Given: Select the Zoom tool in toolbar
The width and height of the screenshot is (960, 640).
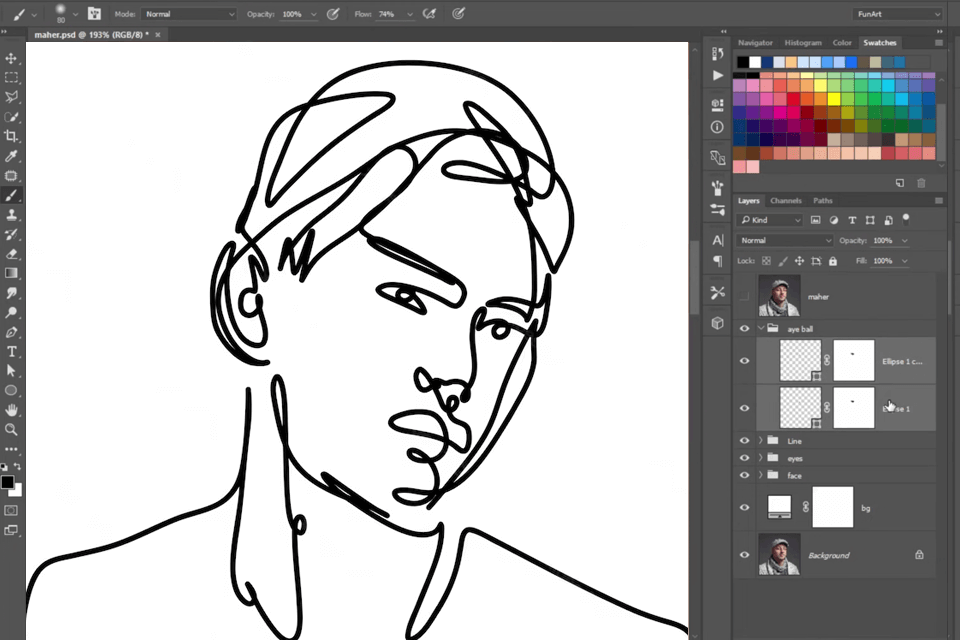Looking at the screenshot, I should point(12,429).
